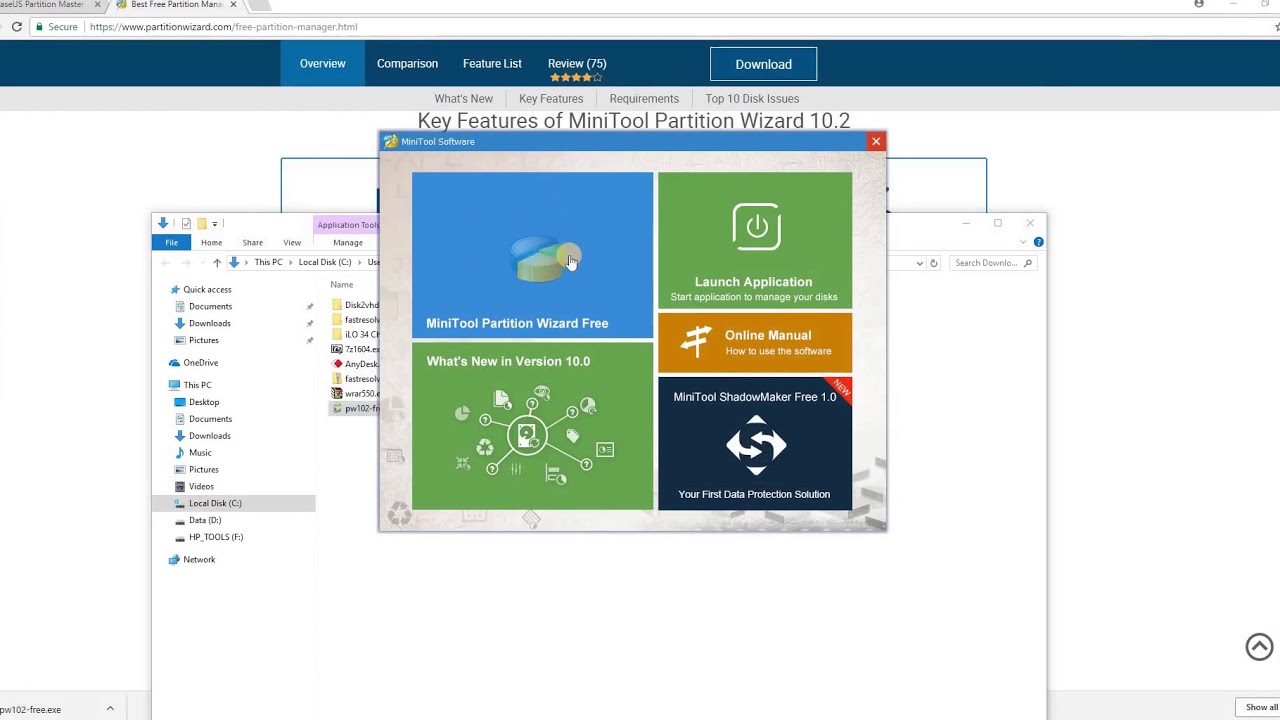Screen dimensions: 1280x720
Task: Switch to the EaseUS Partition Master tab
Action: click(42, 5)
